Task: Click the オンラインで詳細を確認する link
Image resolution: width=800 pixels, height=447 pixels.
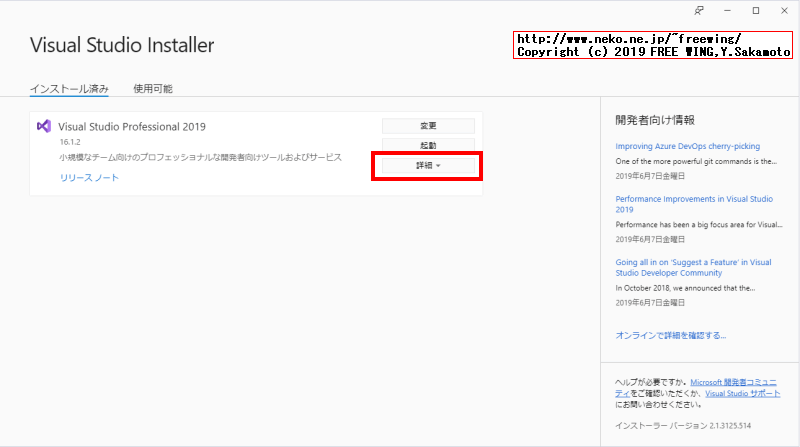Action: (x=670, y=335)
